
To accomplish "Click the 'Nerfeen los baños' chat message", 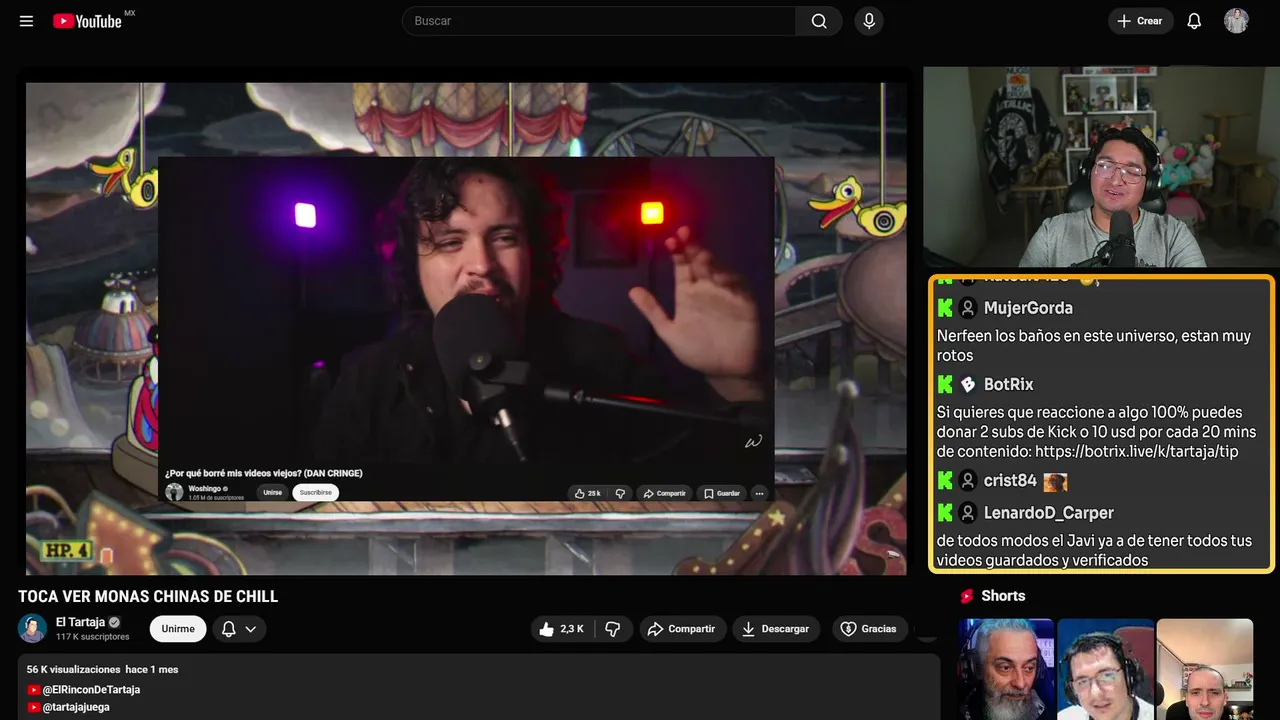I will [x=1094, y=346].
